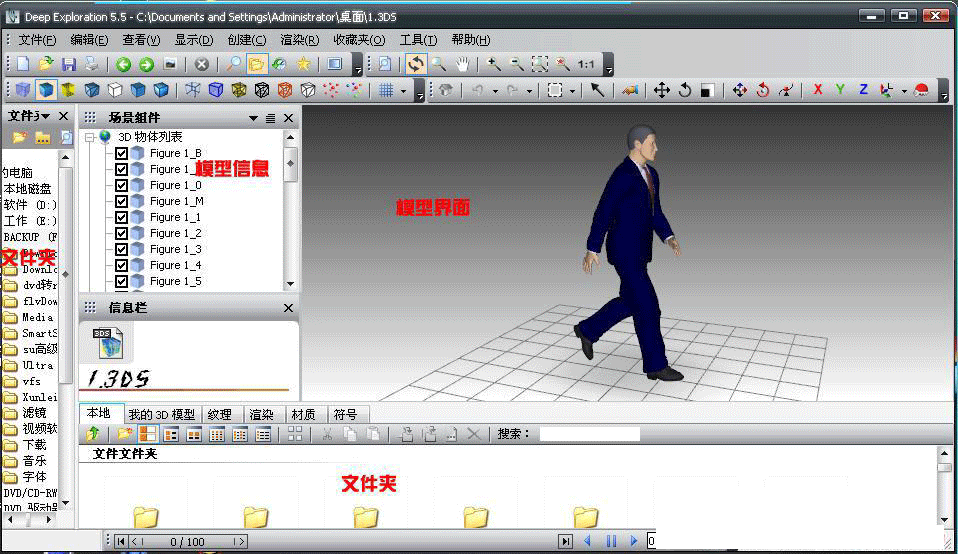Uncheck Figure 1_2 checkbox
958x554 pixels.
coord(121,233)
